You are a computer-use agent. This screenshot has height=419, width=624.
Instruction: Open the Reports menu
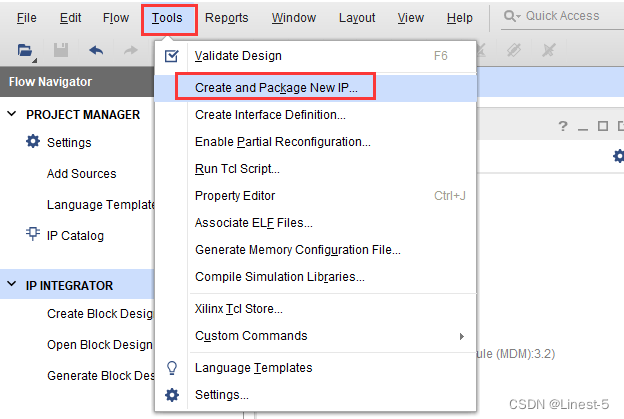(x=226, y=18)
